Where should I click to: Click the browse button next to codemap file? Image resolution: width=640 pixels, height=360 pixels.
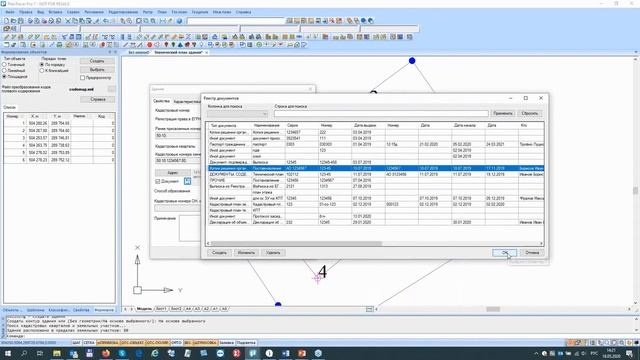tap(111, 89)
